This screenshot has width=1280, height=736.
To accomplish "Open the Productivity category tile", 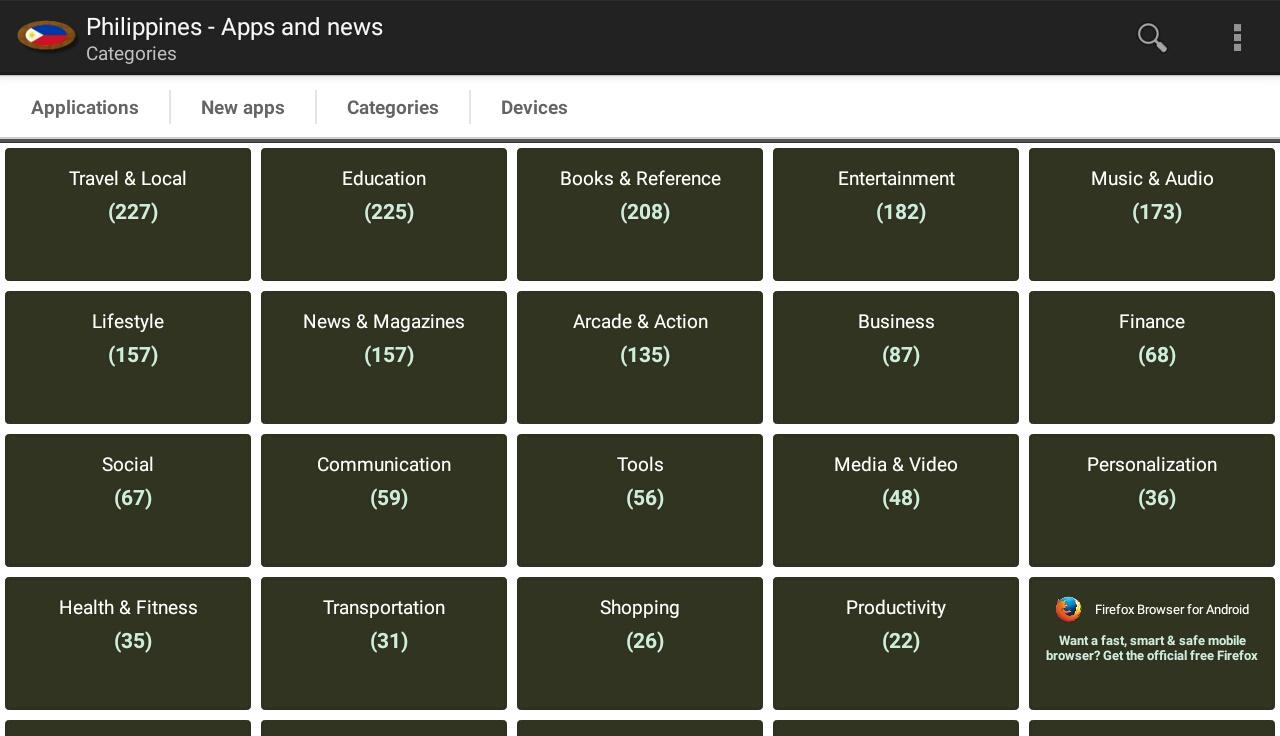I will tap(896, 643).
